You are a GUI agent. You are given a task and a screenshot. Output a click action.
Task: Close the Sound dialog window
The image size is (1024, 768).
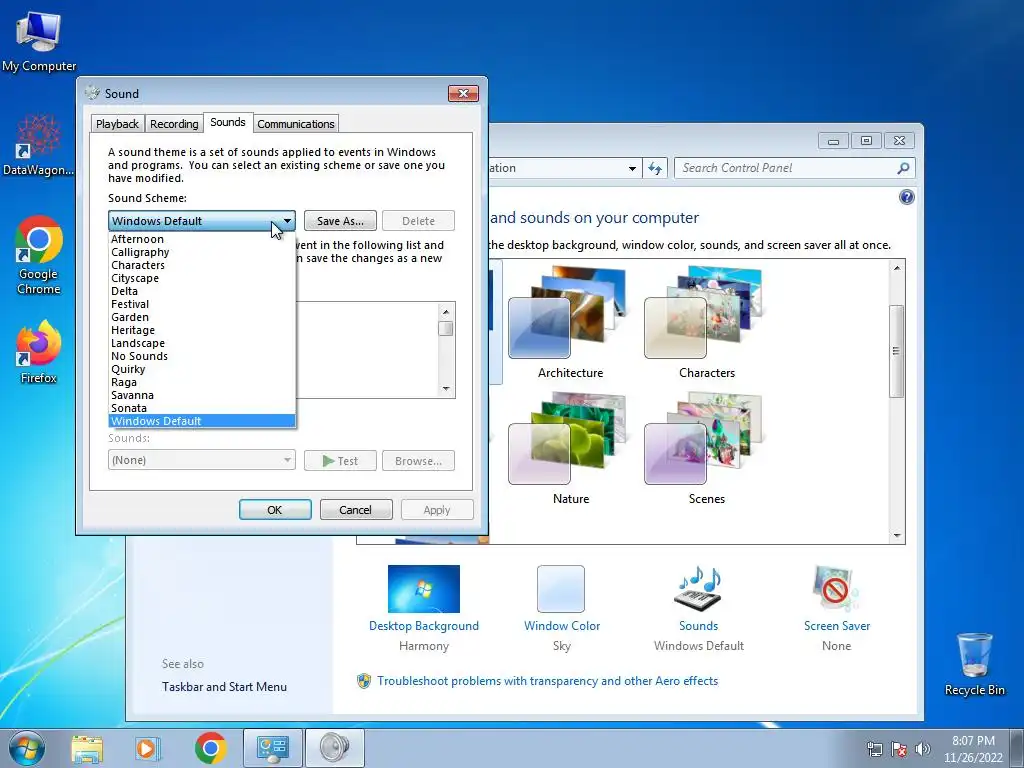click(463, 93)
